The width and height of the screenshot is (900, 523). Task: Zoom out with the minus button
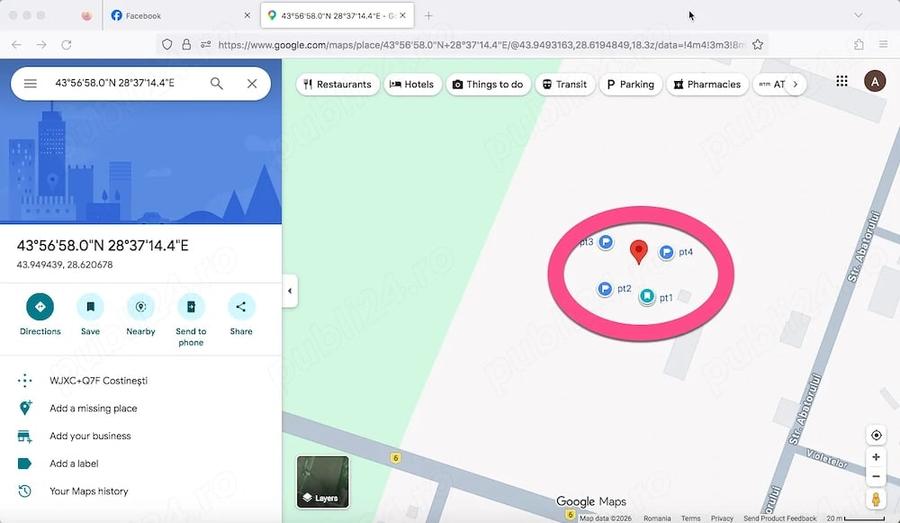[876, 476]
